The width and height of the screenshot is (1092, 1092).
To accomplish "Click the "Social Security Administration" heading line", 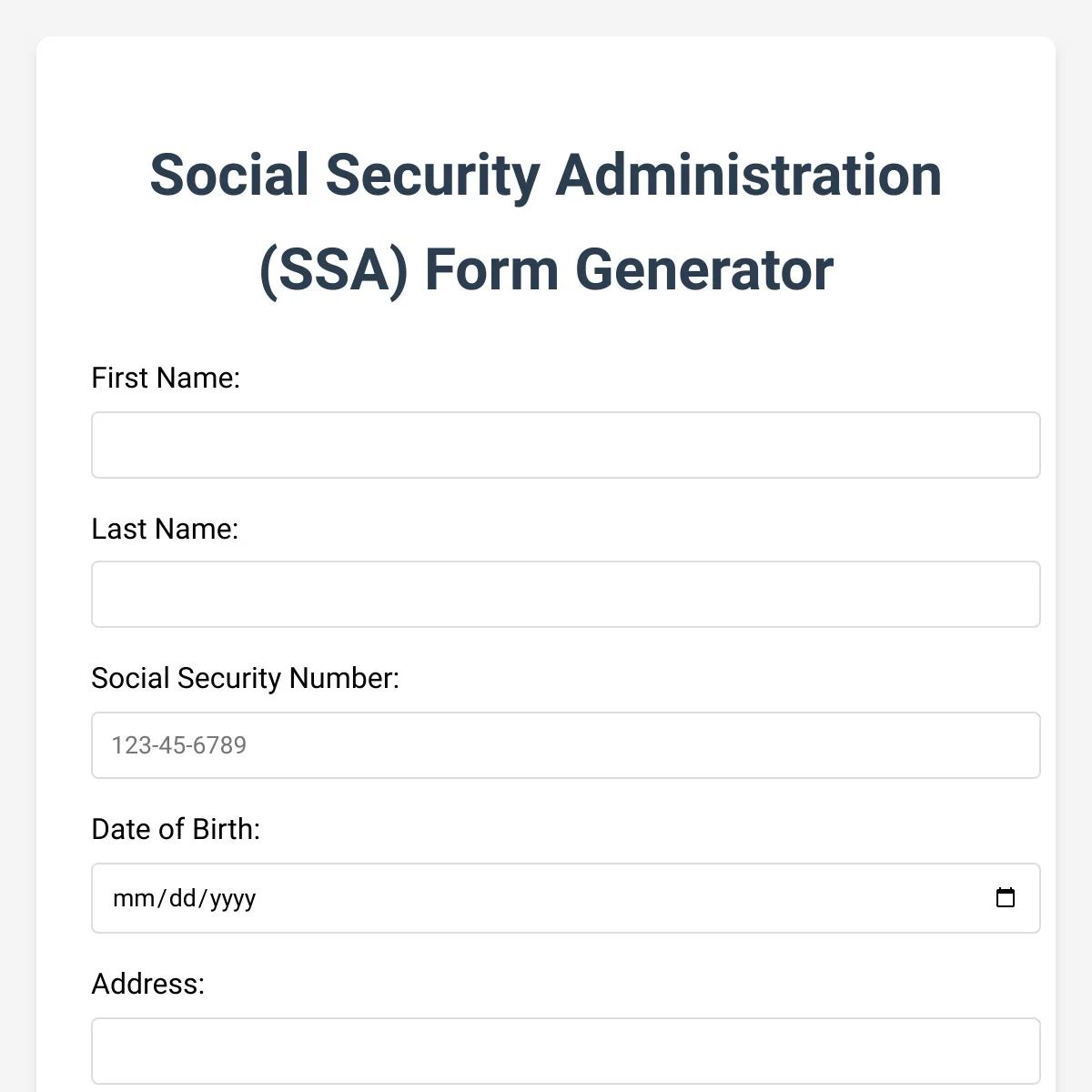I will tap(546, 175).
